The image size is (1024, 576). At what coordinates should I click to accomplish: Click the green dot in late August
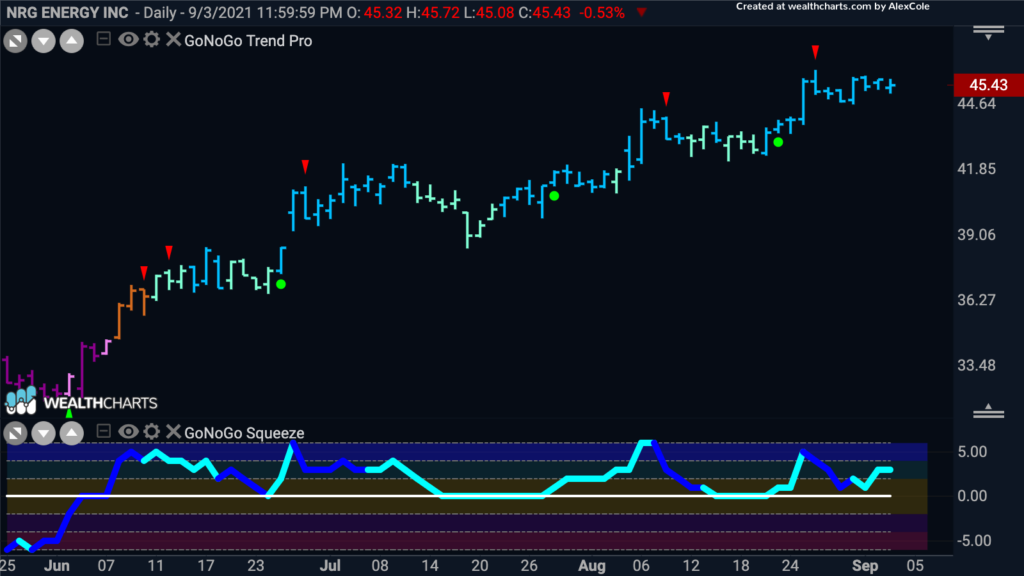point(778,142)
